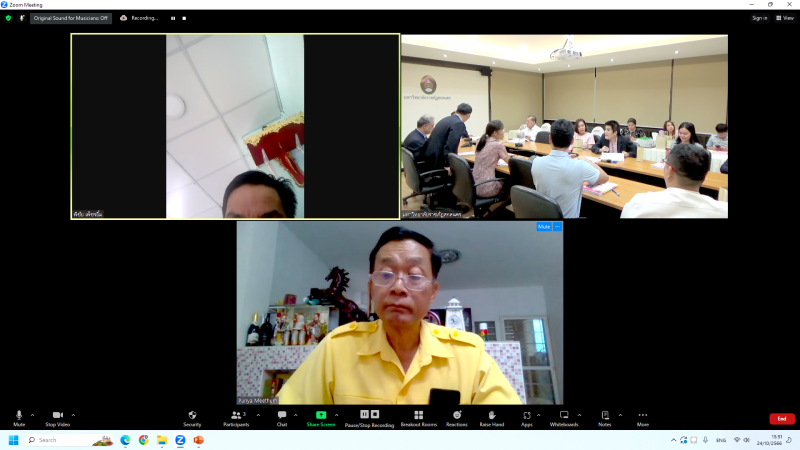Click the blue Mute button on bottom video
The height and width of the screenshot is (450, 800).
544,227
